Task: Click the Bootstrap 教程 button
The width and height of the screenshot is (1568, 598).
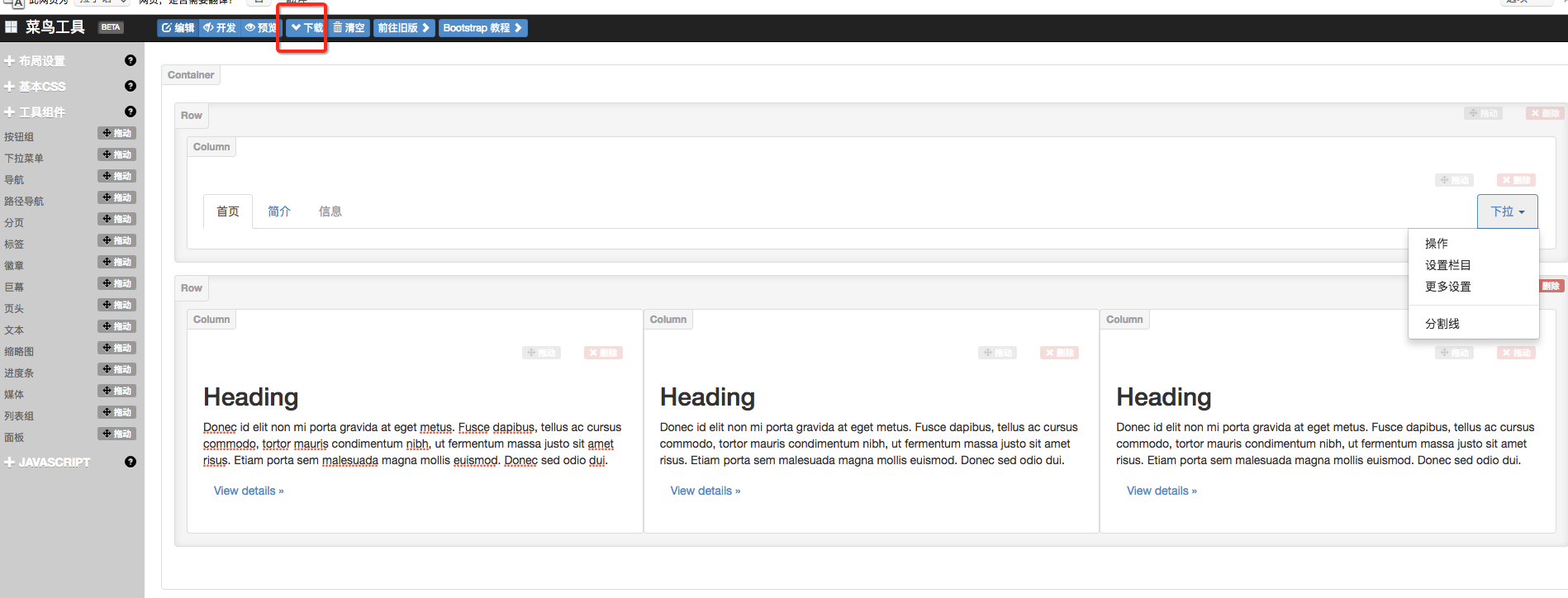Action: click(482, 28)
